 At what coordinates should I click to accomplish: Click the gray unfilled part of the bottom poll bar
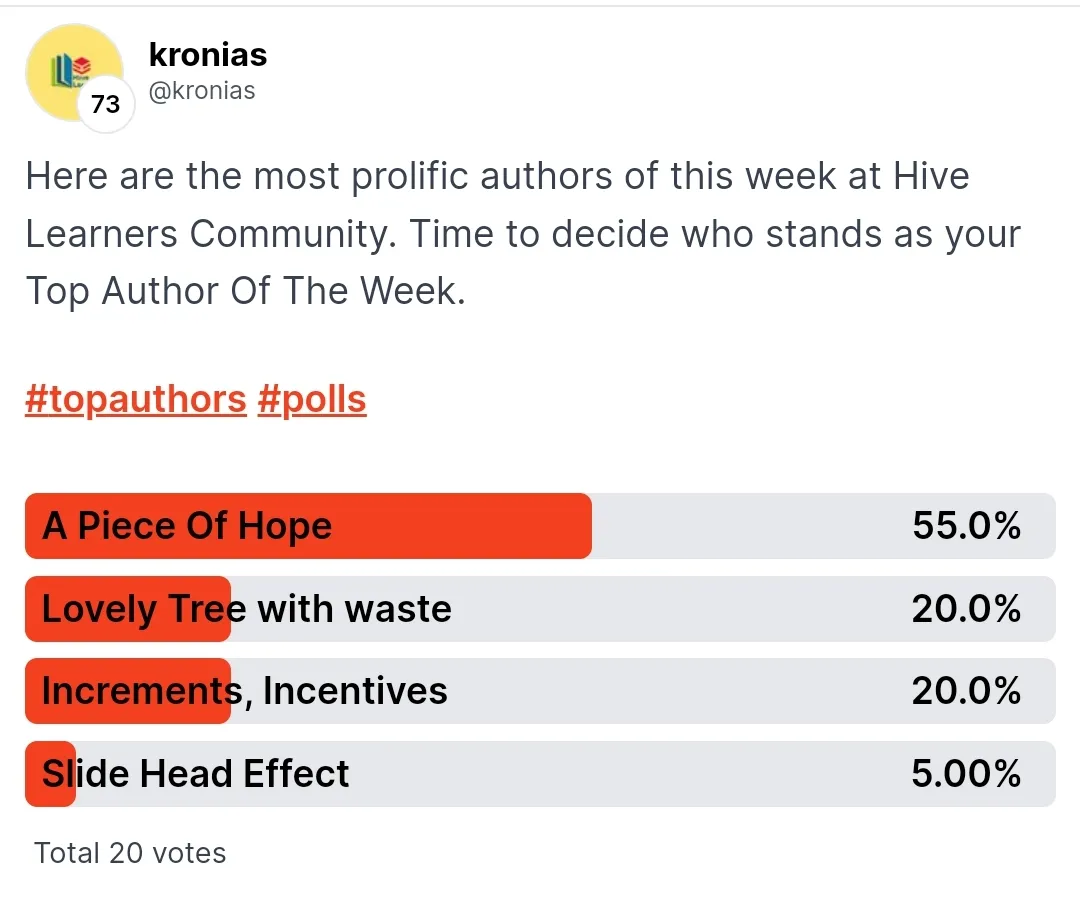pyautogui.click(x=620, y=774)
